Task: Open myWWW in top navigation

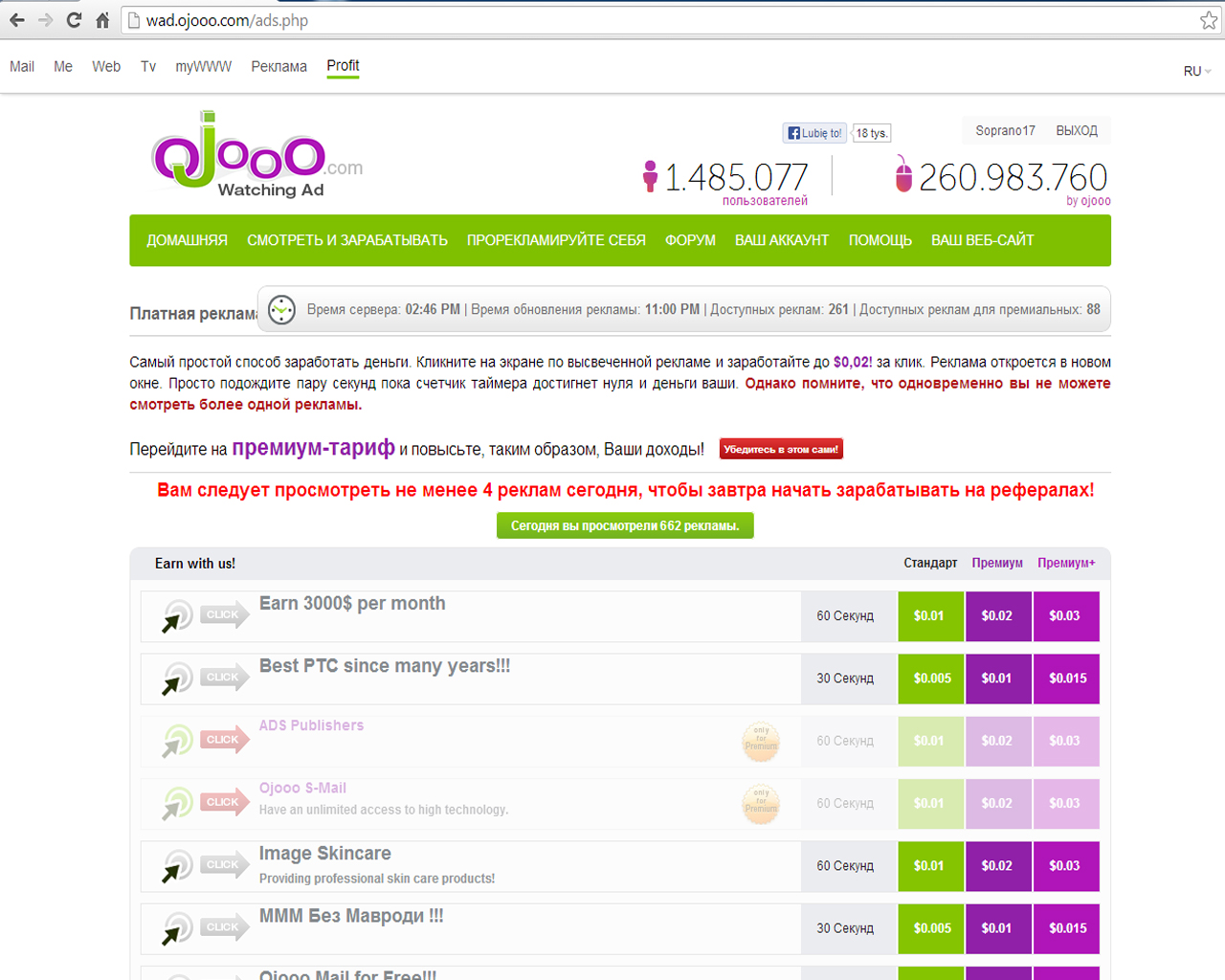Action: (x=204, y=66)
